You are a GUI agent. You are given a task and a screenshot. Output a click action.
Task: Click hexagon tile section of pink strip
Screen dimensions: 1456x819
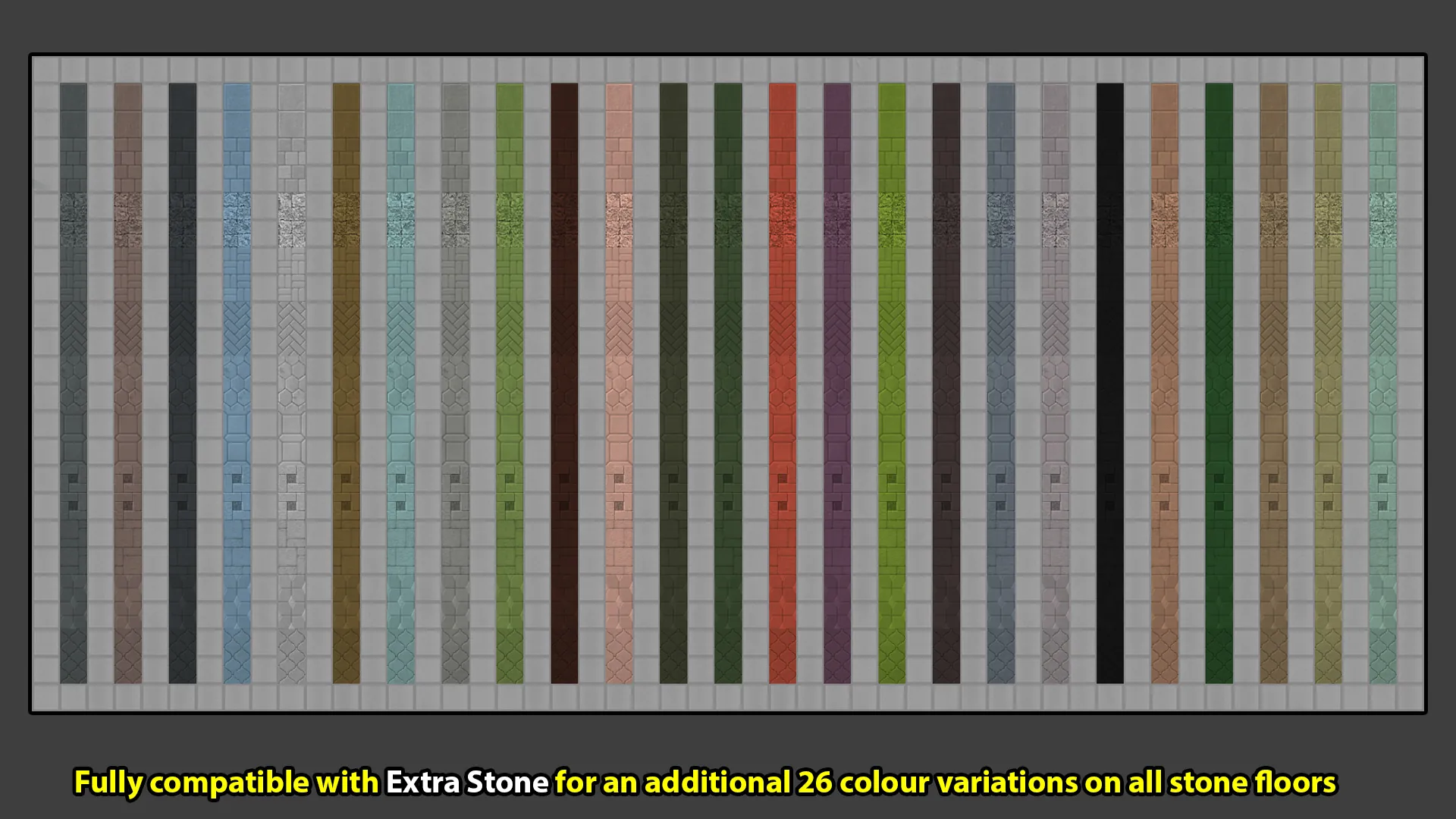[x=619, y=384]
